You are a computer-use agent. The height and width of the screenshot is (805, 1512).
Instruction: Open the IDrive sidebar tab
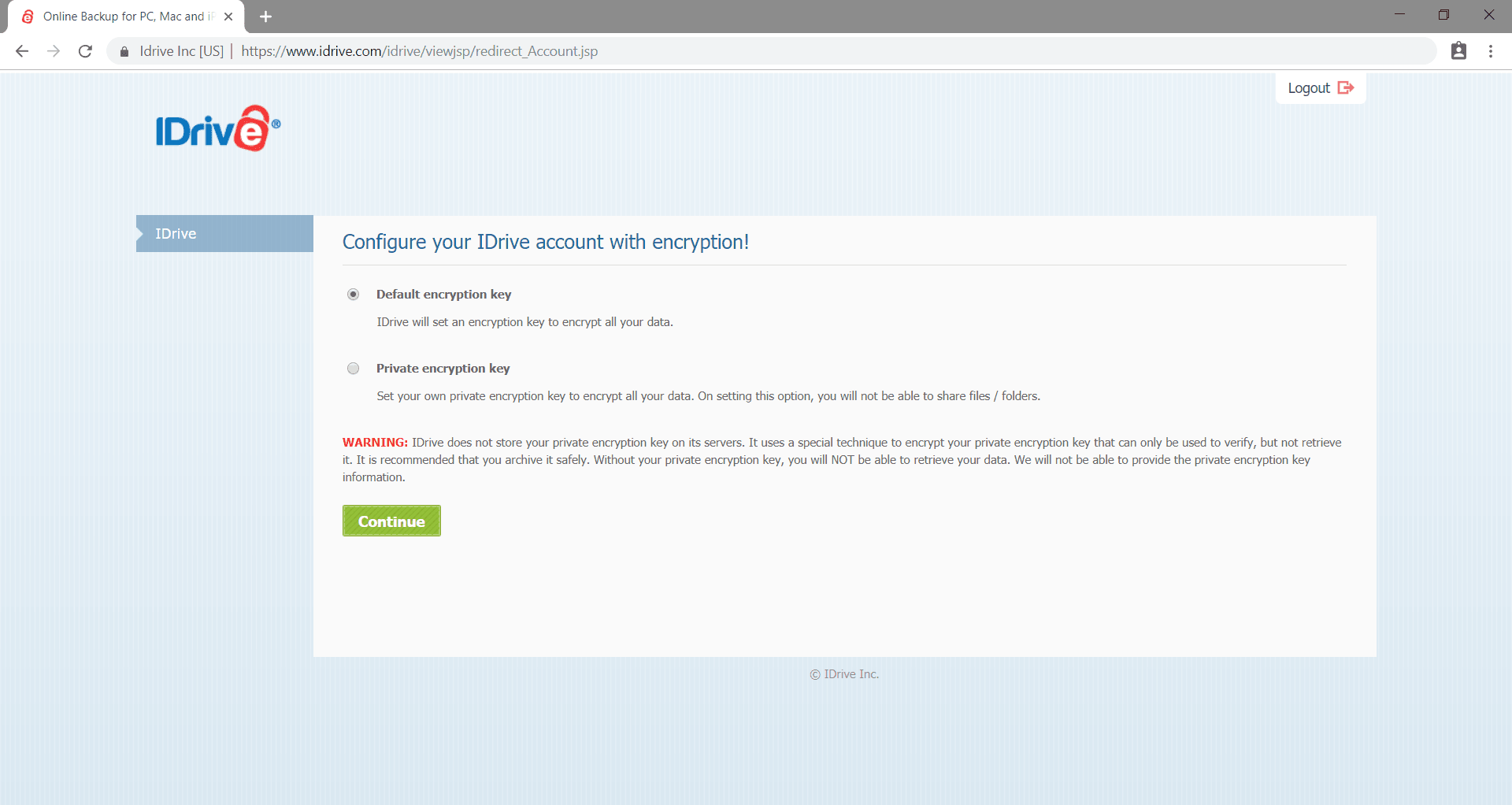click(224, 233)
